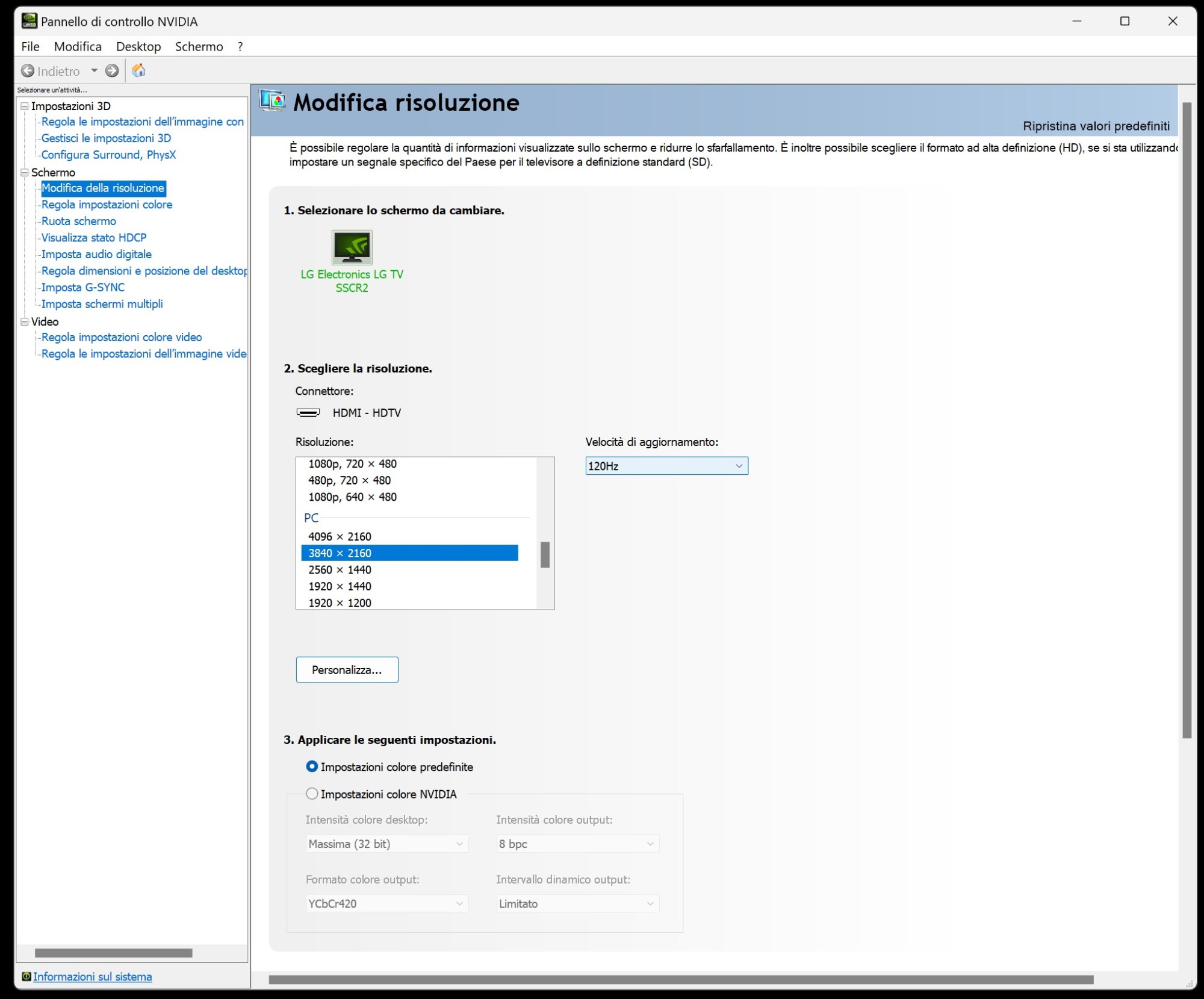1204x999 pixels.
Task: Click Ripristina valori predefiniti link
Action: [1096, 126]
